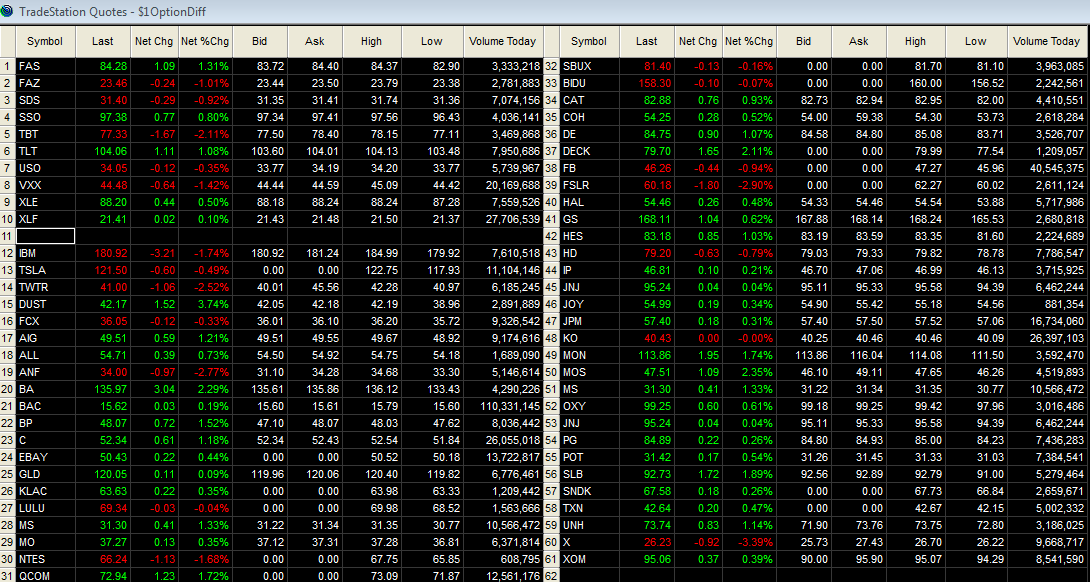Select row number 1 beside FAS
The height and width of the screenshot is (582, 1090).
8,67
